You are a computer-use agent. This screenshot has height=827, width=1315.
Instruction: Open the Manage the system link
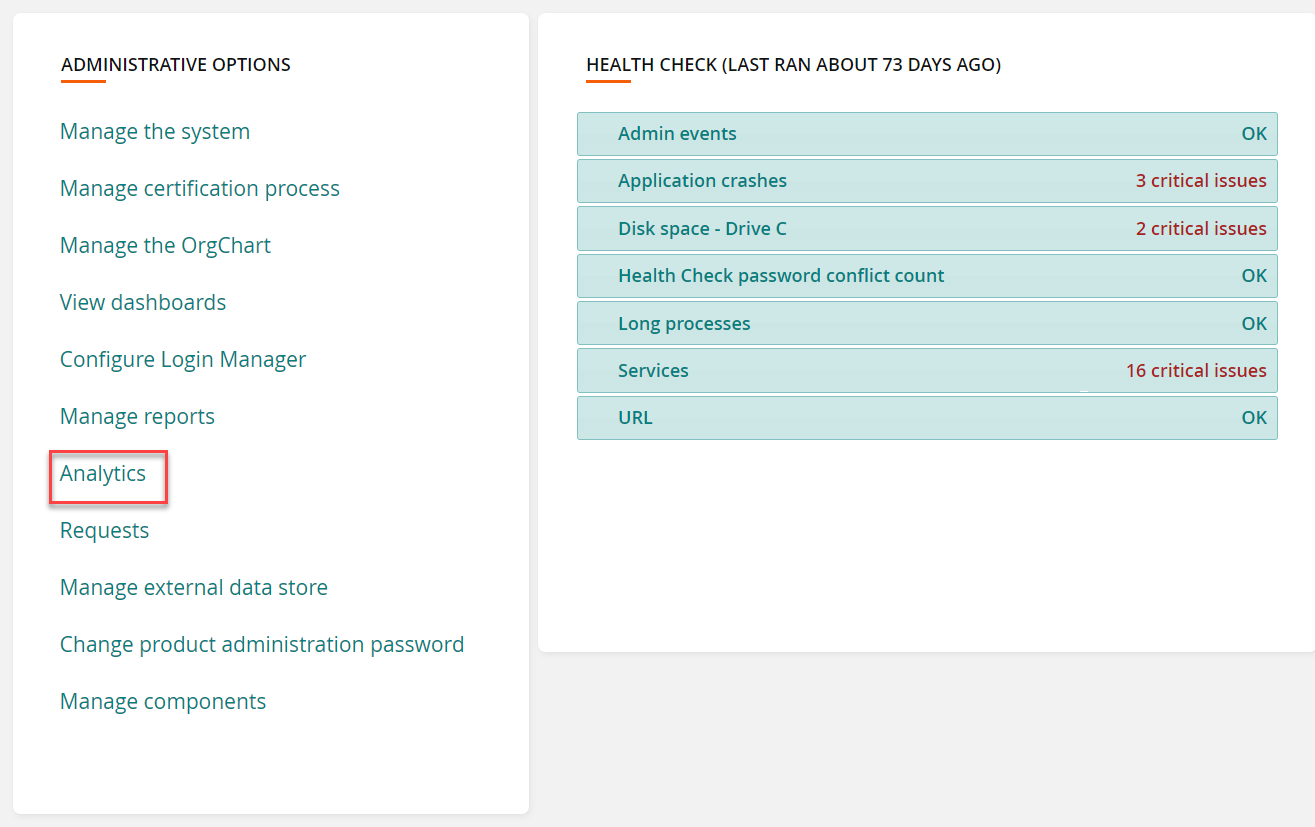coord(155,132)
